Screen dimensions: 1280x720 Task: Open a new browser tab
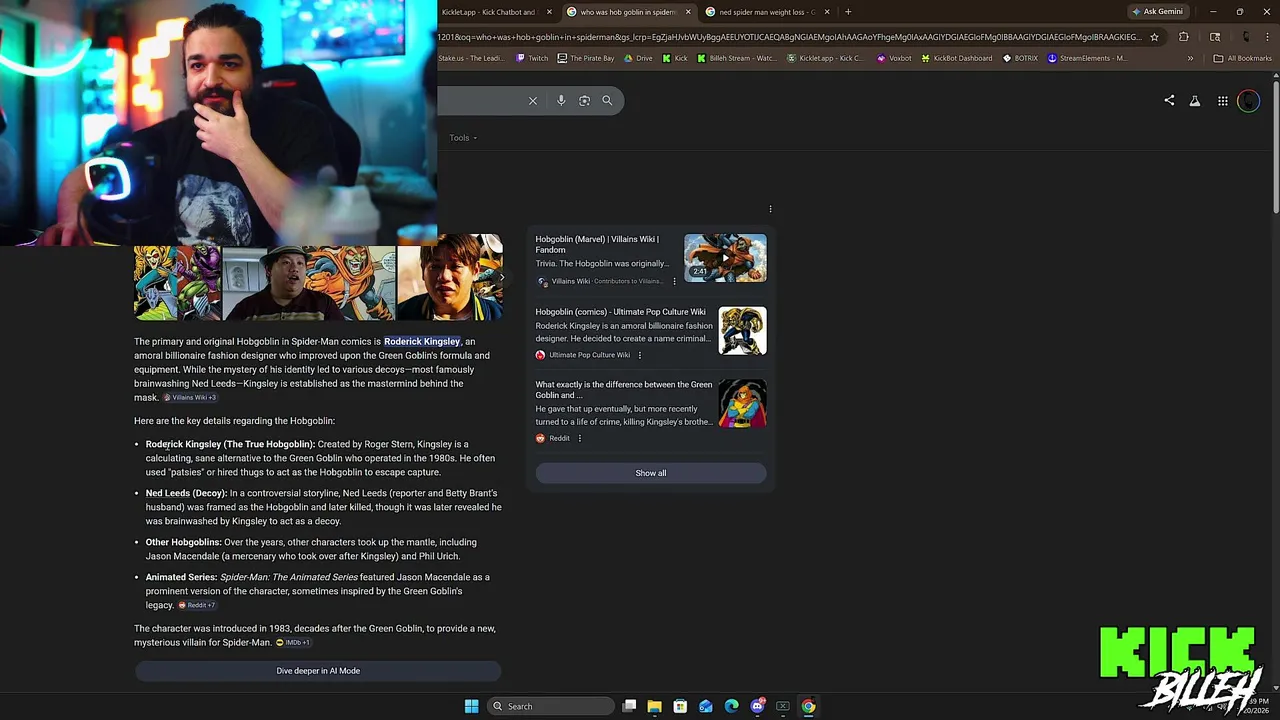tap(848, 12)
